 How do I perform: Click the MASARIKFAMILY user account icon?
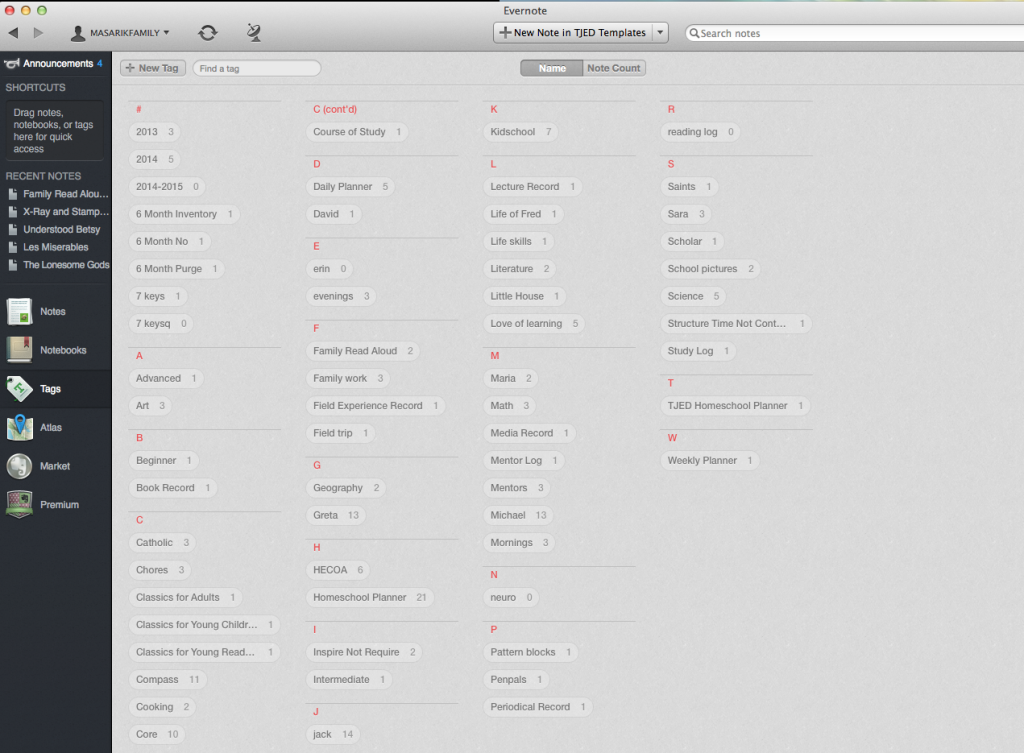(x=78, y=33)
